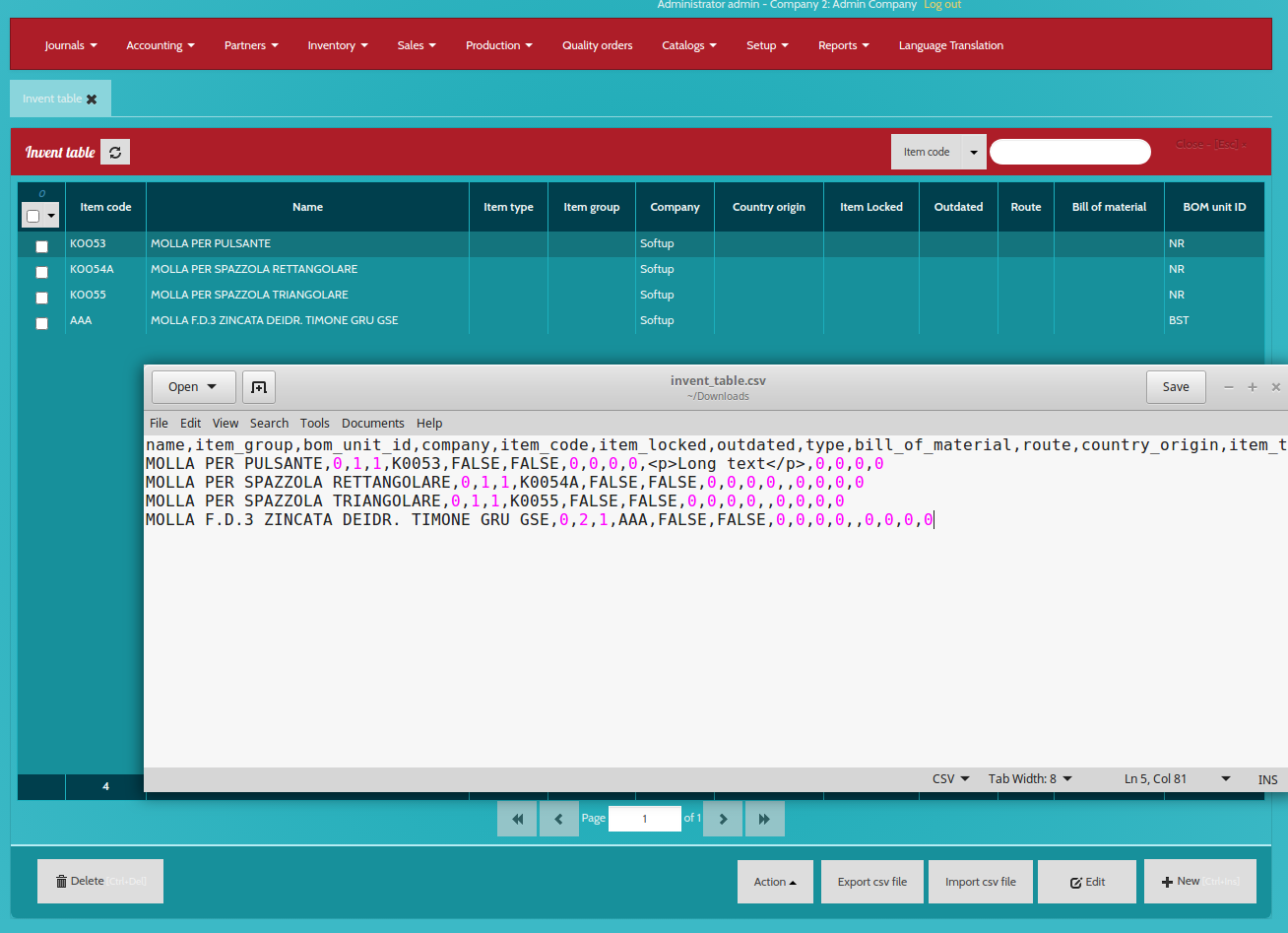The image size is (1288, 933).
Task: Go to next page of results
Action: click(x=723, y=819)
